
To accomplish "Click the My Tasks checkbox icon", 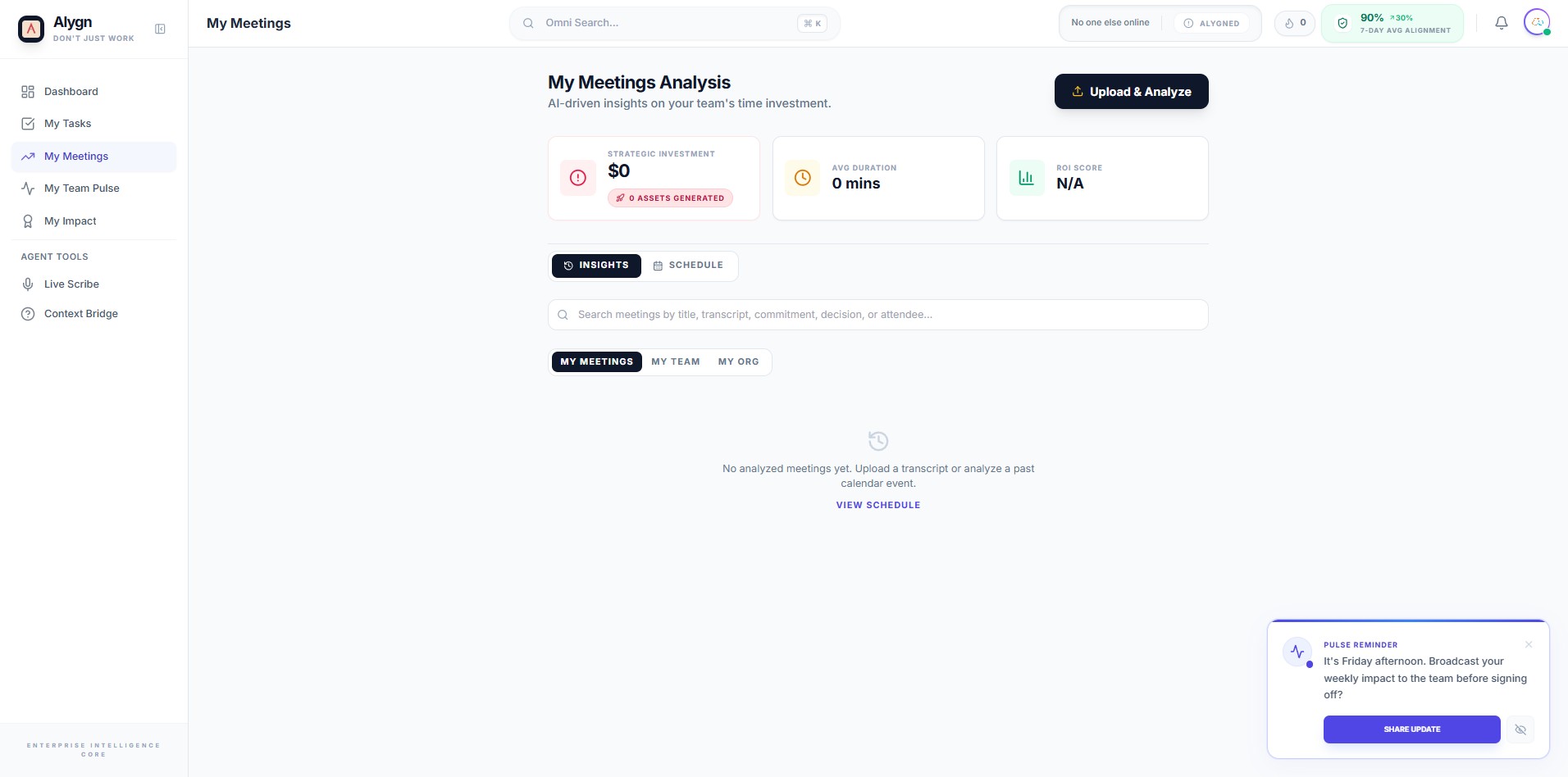I will tap(28, 124).
